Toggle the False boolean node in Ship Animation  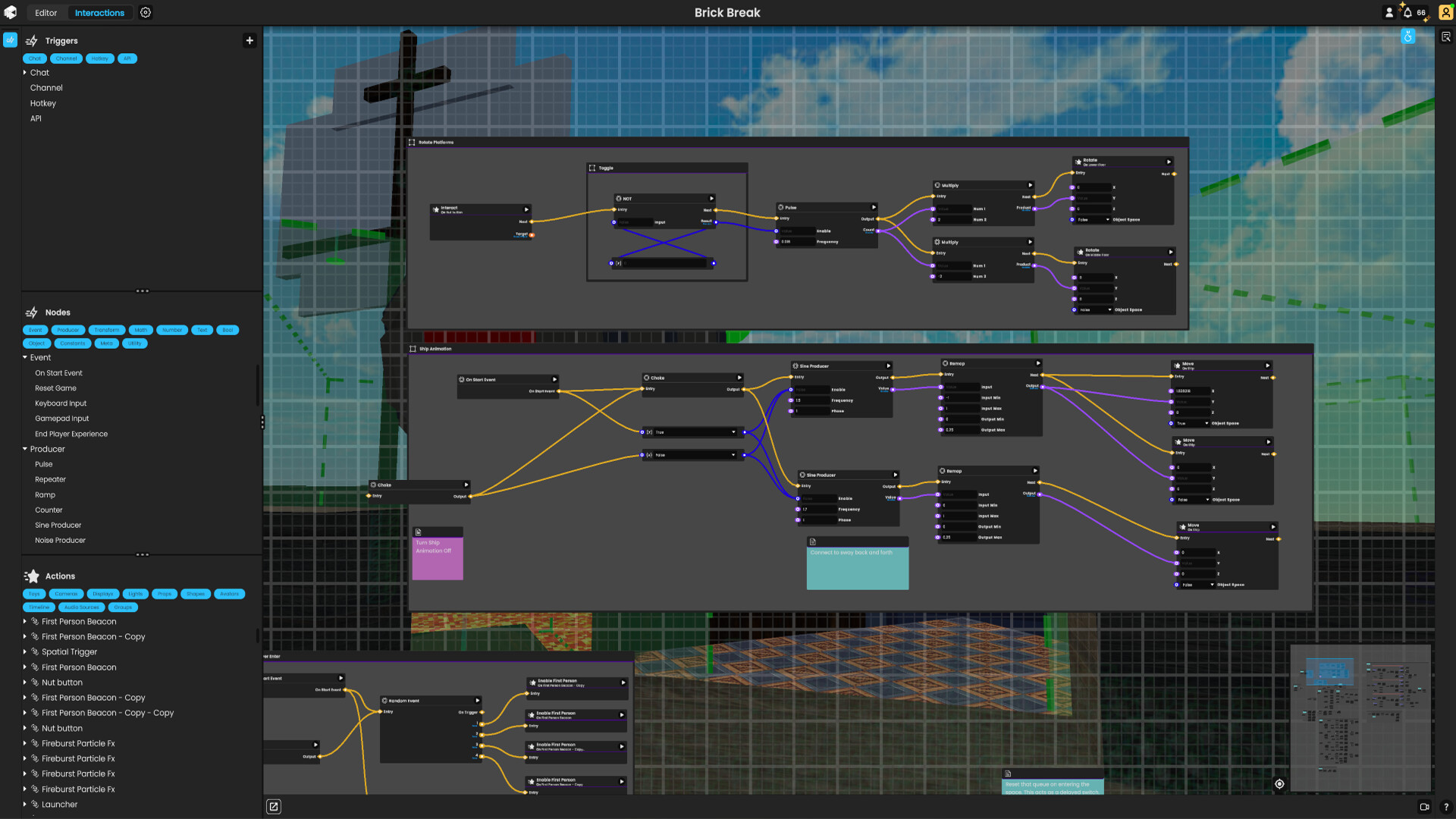pyautogui.click(x=692, y=454)
